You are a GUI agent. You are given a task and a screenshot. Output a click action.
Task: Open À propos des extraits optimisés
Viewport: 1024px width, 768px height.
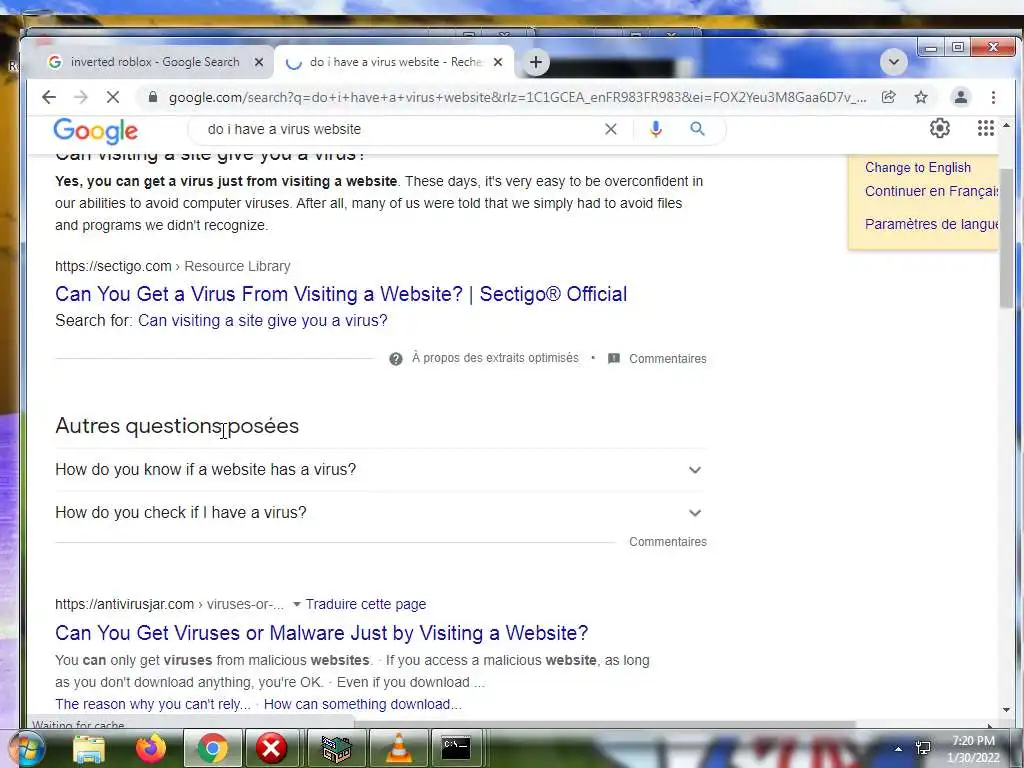click(x=495, y=358)
